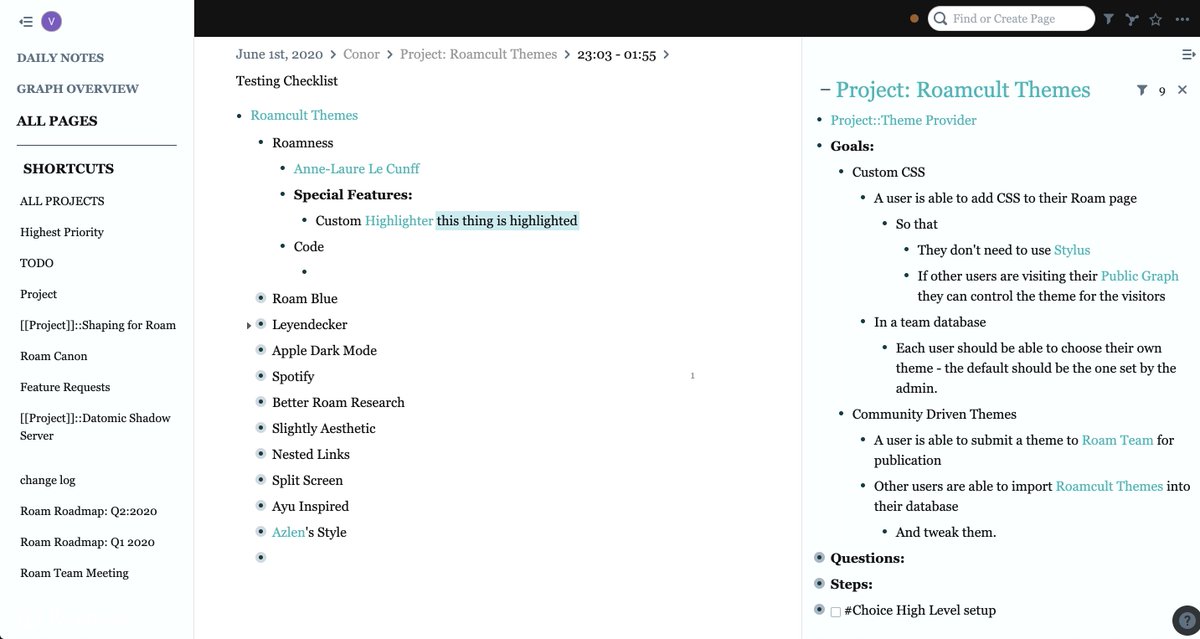Viewport: 1200px width, 639px height.
Task: Expand the Leyendecker block arrow
Action: tap(249, 325)
